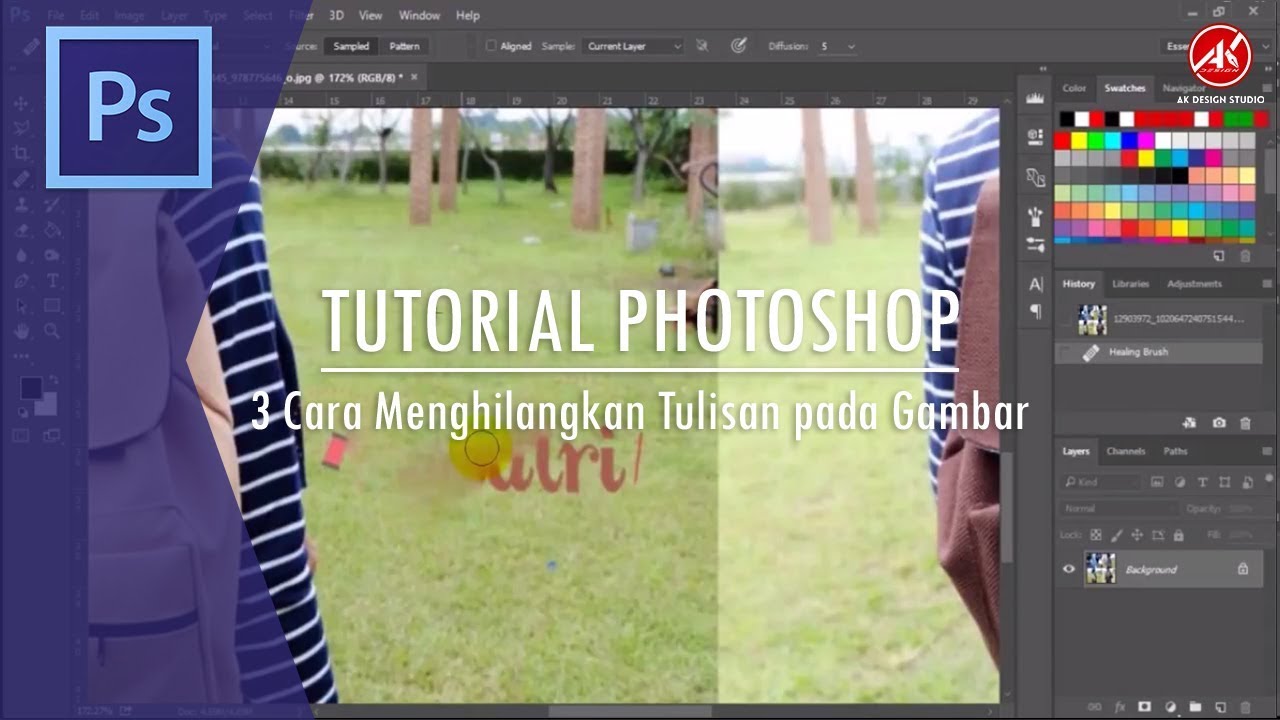Close the open document tab
The image size is (1280, 720).
click(414, 77)
